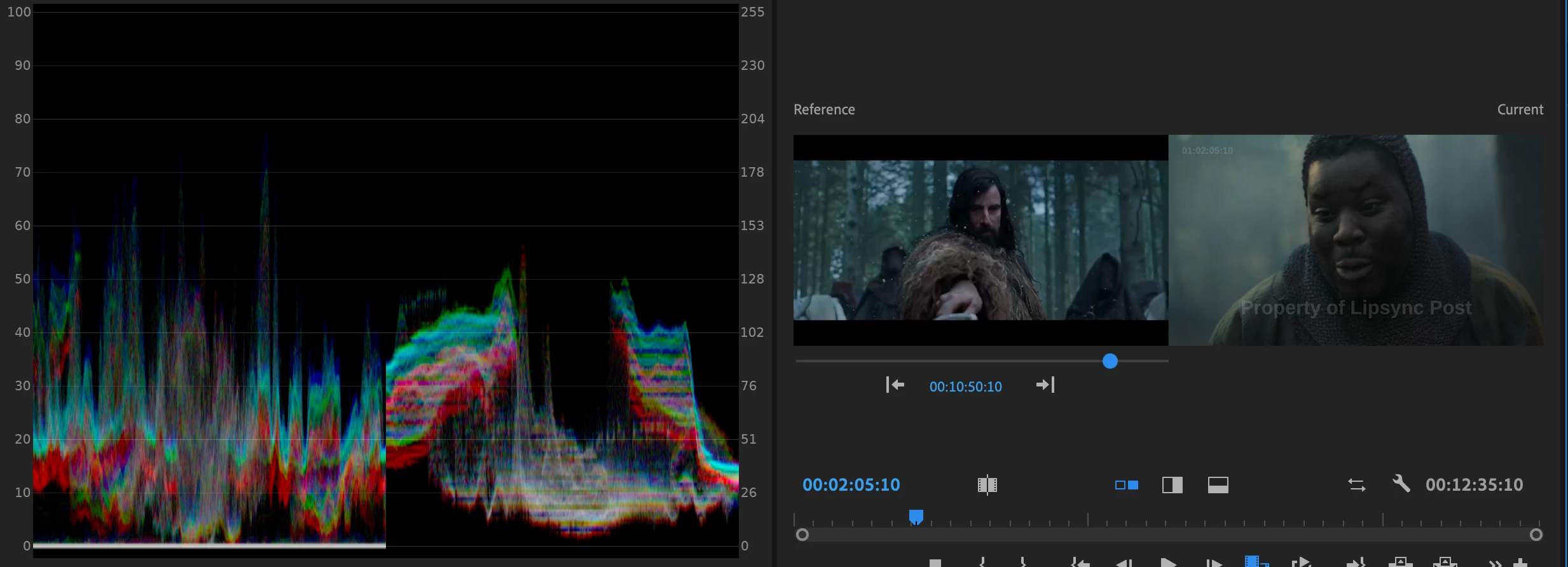Select the Horizontal Split view
This screenshot has height=567, width=1568.
(1218, 485)
